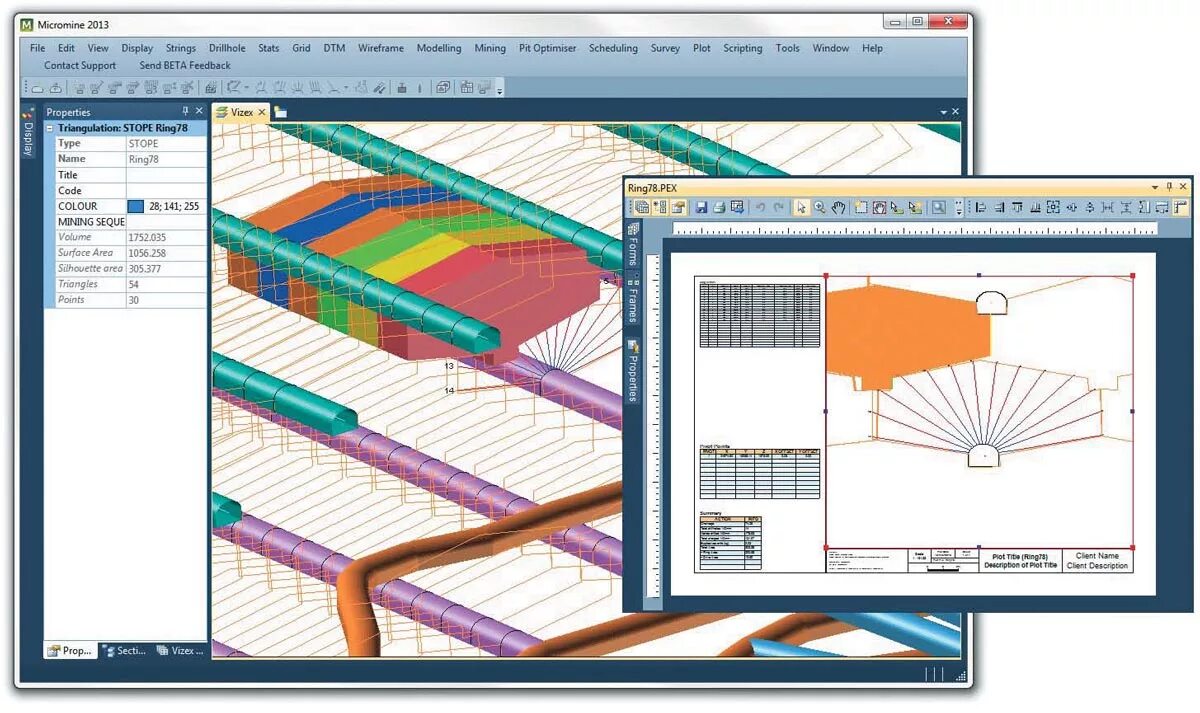Switch to the Vizex... bottom panel tab

[x=180, y=650]
